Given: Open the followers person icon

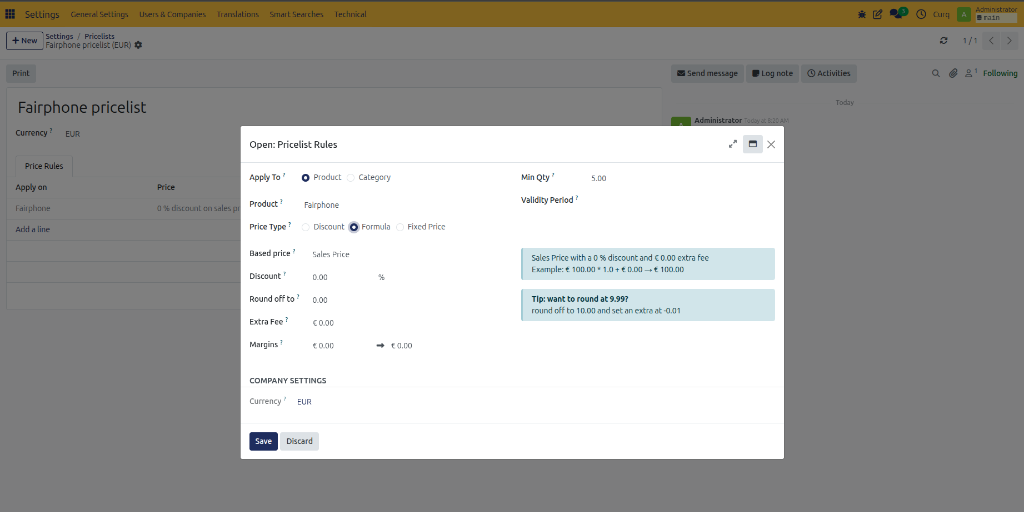Looking at the screenshot, I should click(x=972, y=73).
